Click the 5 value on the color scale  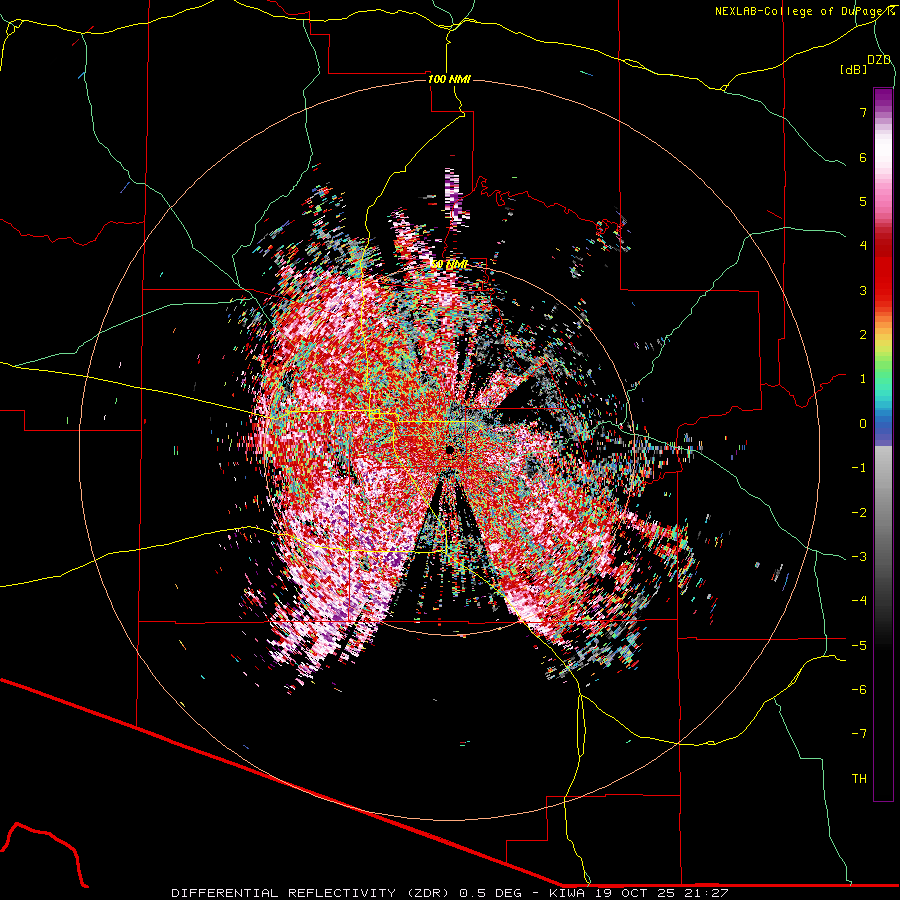pos(863,201)
